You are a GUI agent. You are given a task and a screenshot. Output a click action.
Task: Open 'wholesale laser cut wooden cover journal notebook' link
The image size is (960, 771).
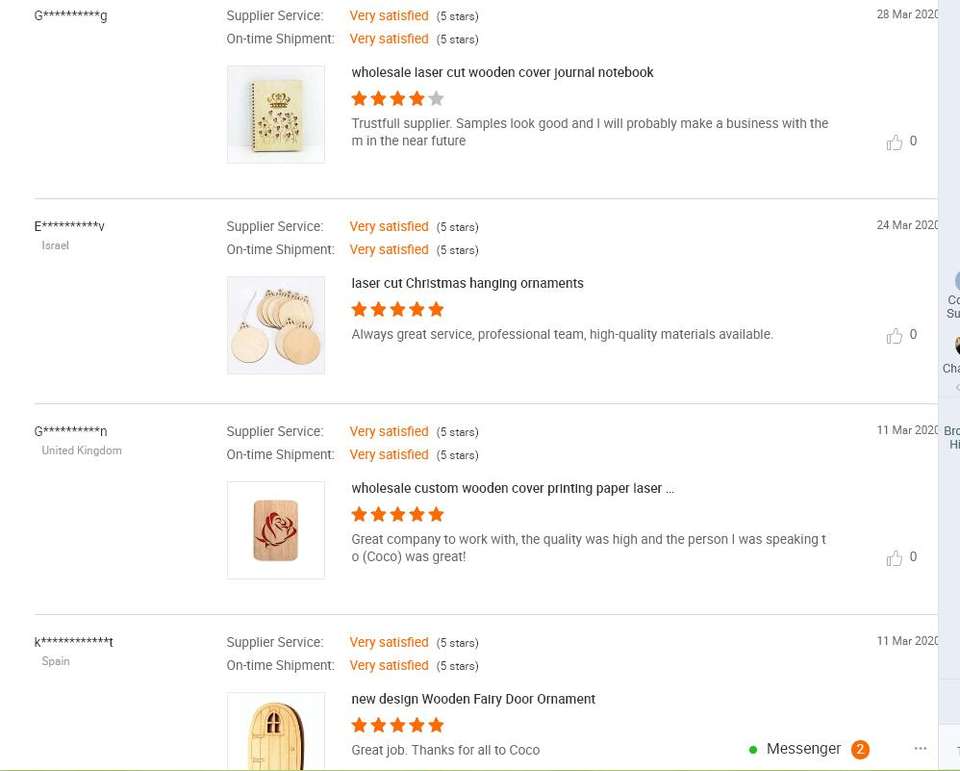[x=502, y=73]
